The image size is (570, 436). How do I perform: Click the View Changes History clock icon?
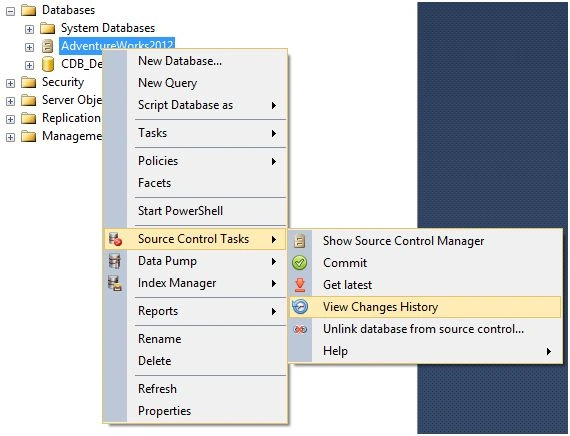coord(300,307)
